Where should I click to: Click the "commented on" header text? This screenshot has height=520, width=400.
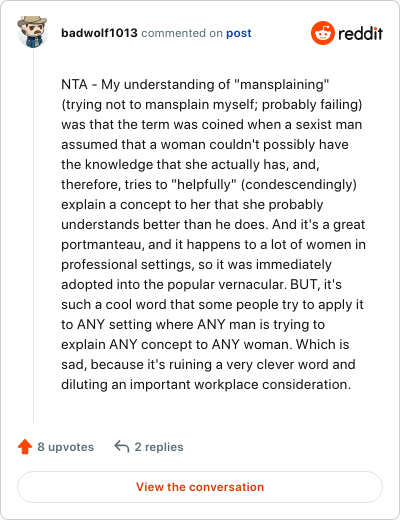(182, 33)
